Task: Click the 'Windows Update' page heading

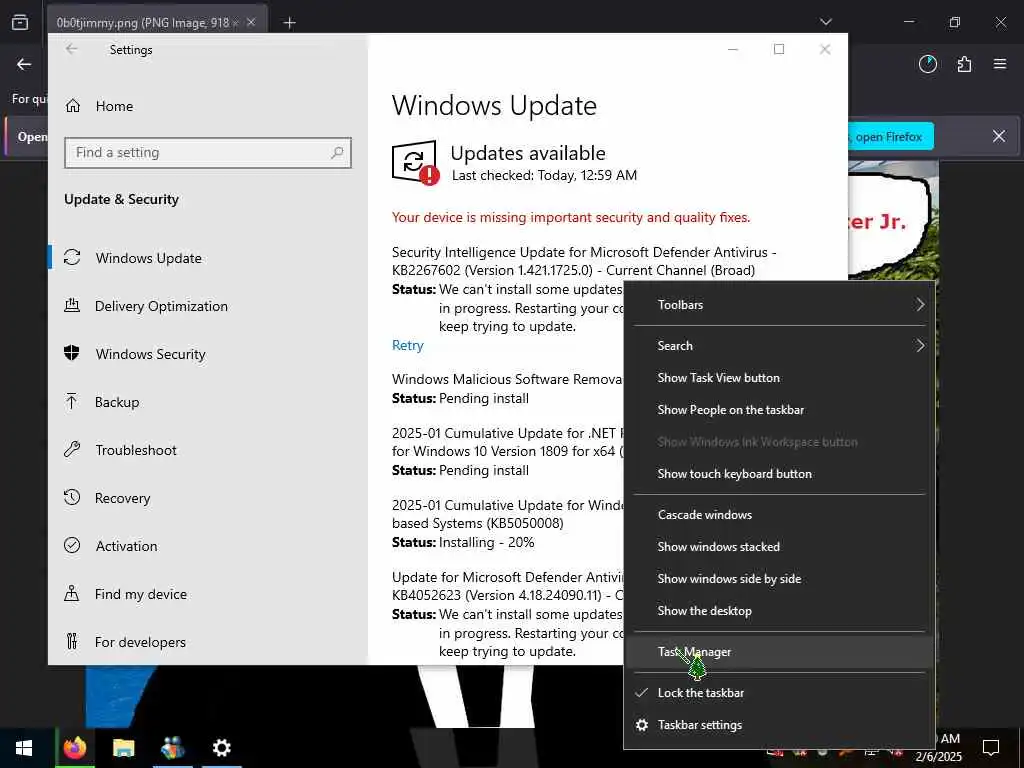Action: (494, 105)
